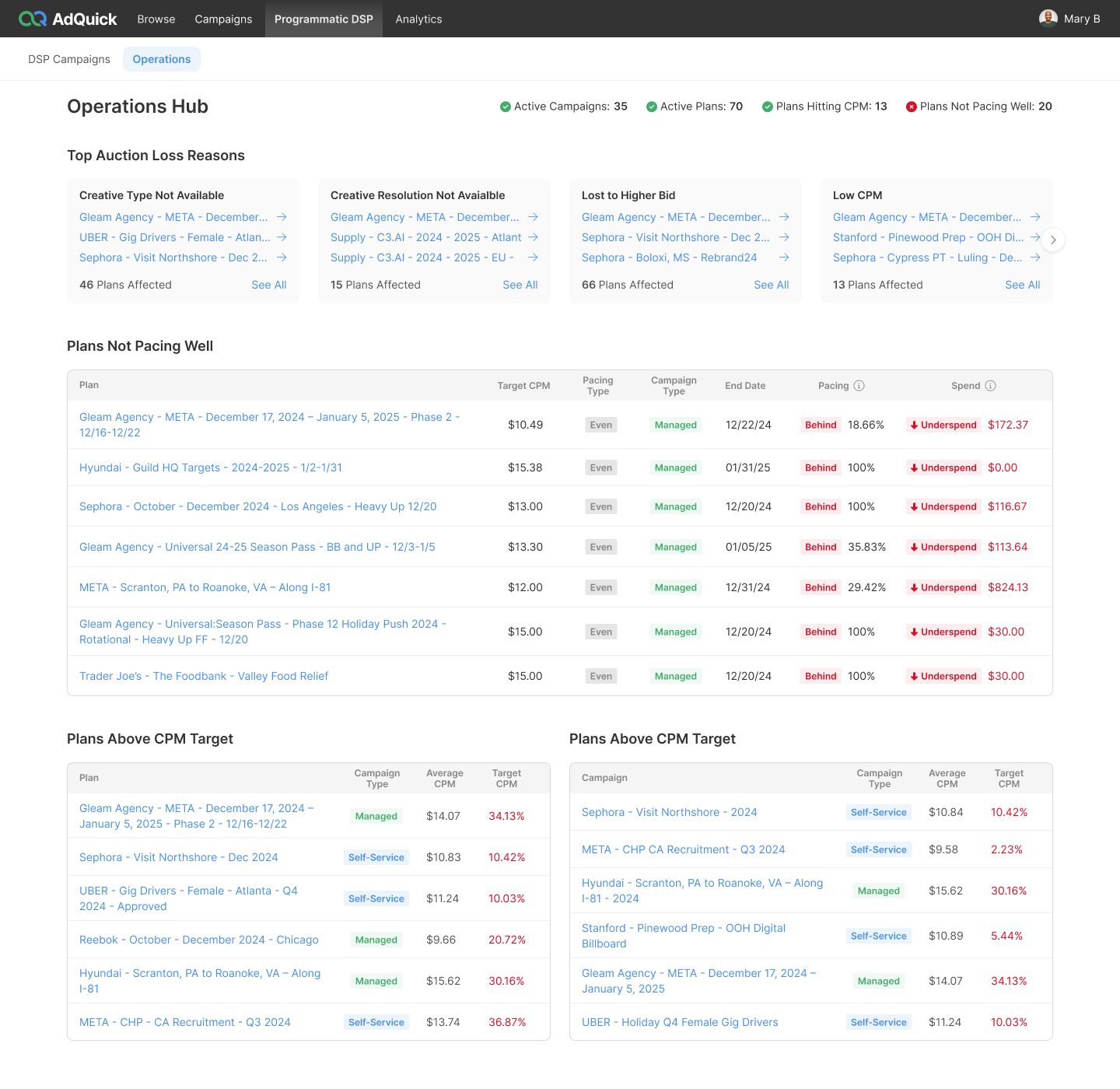This screenshot has width=1120, height=1089.
Task: Click the Target CPM column header
Action: coord(523,386)
